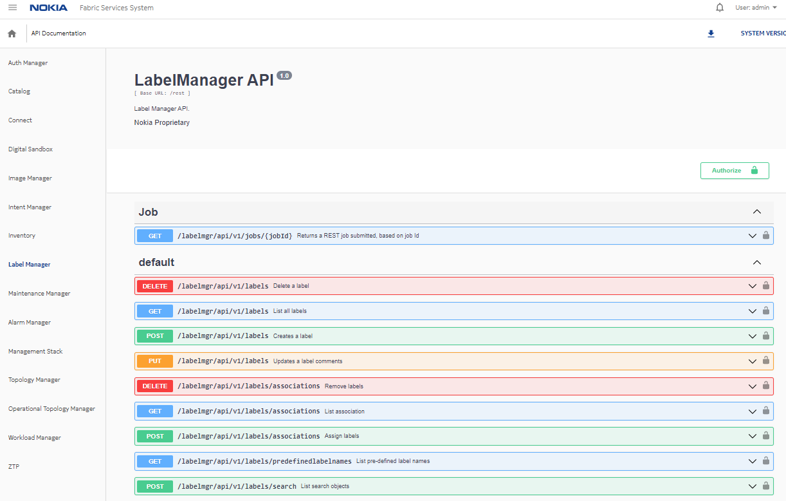Click lock icon on Remove labels row
The width and height of the screenshot is (786, 501).
pyautogui.click(x=766, y=385)
